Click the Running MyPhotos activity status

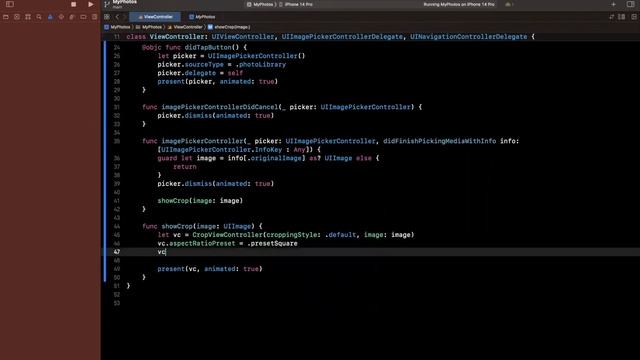(459, 4)
